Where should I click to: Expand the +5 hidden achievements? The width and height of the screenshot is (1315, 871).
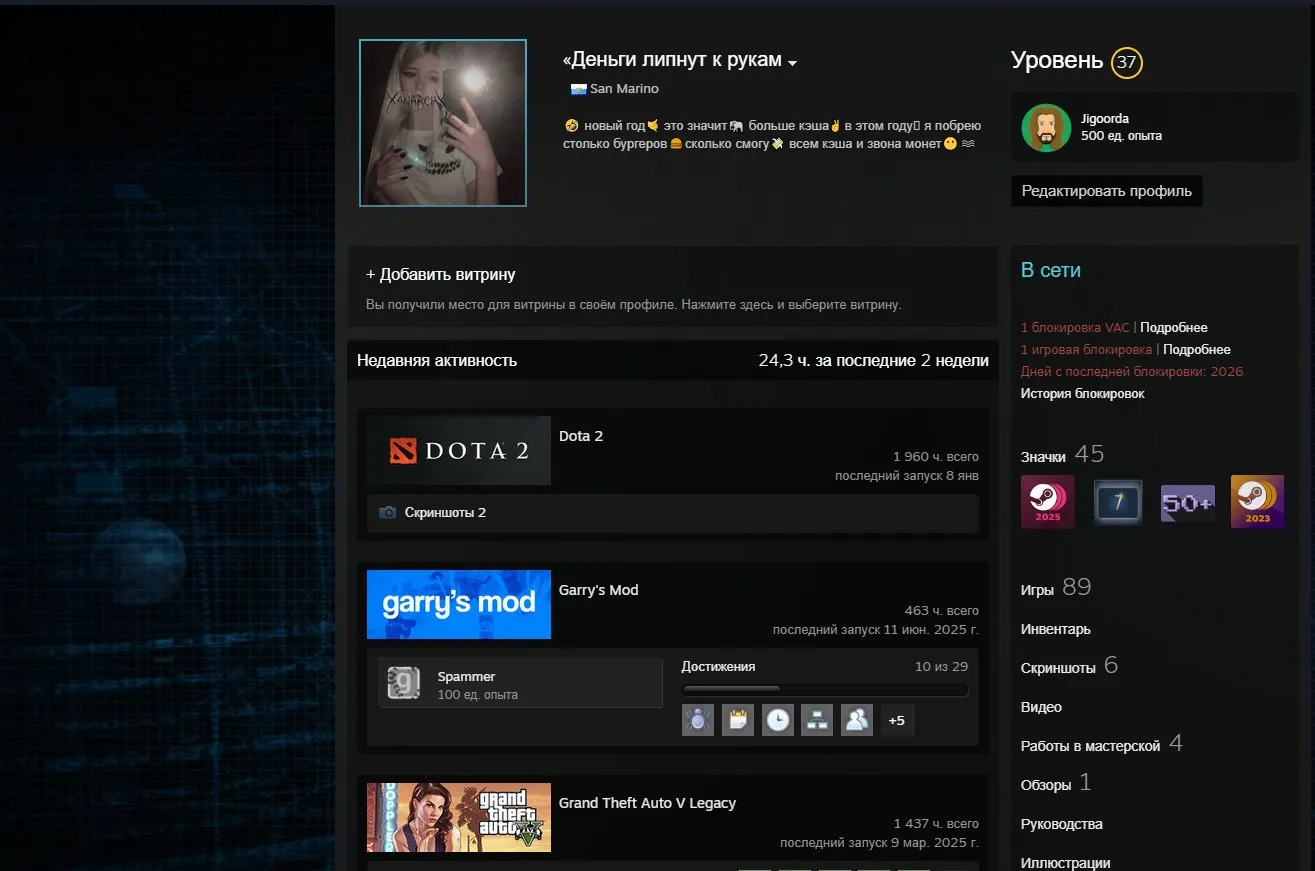(x=896, y=719)
